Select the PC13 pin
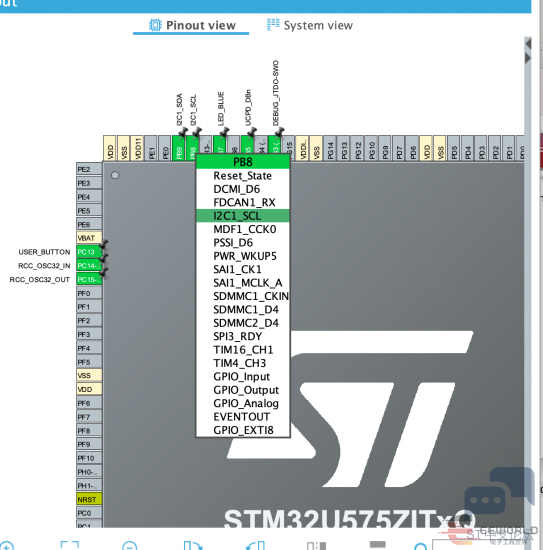The image size is (543, 550). pyautogui.click(x=89, y=252)
